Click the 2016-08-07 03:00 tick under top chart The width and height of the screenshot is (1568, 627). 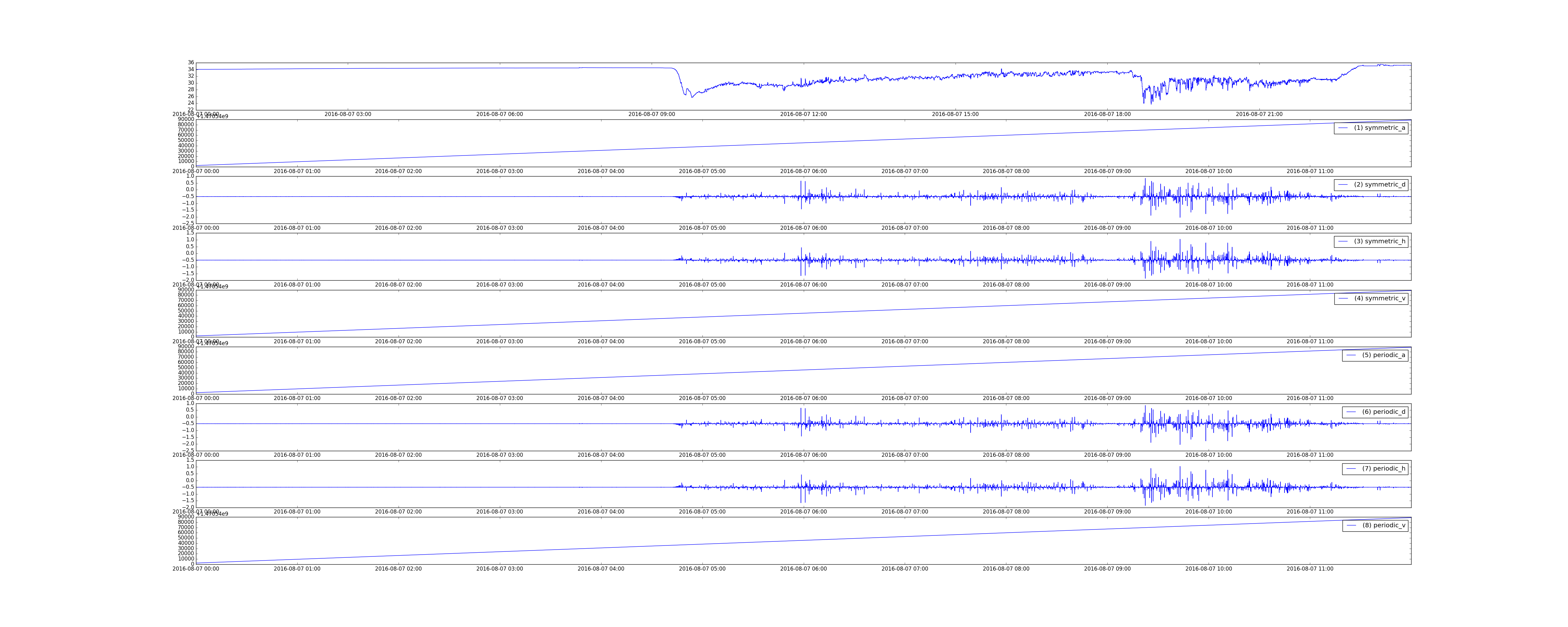[x=347, y=114]
